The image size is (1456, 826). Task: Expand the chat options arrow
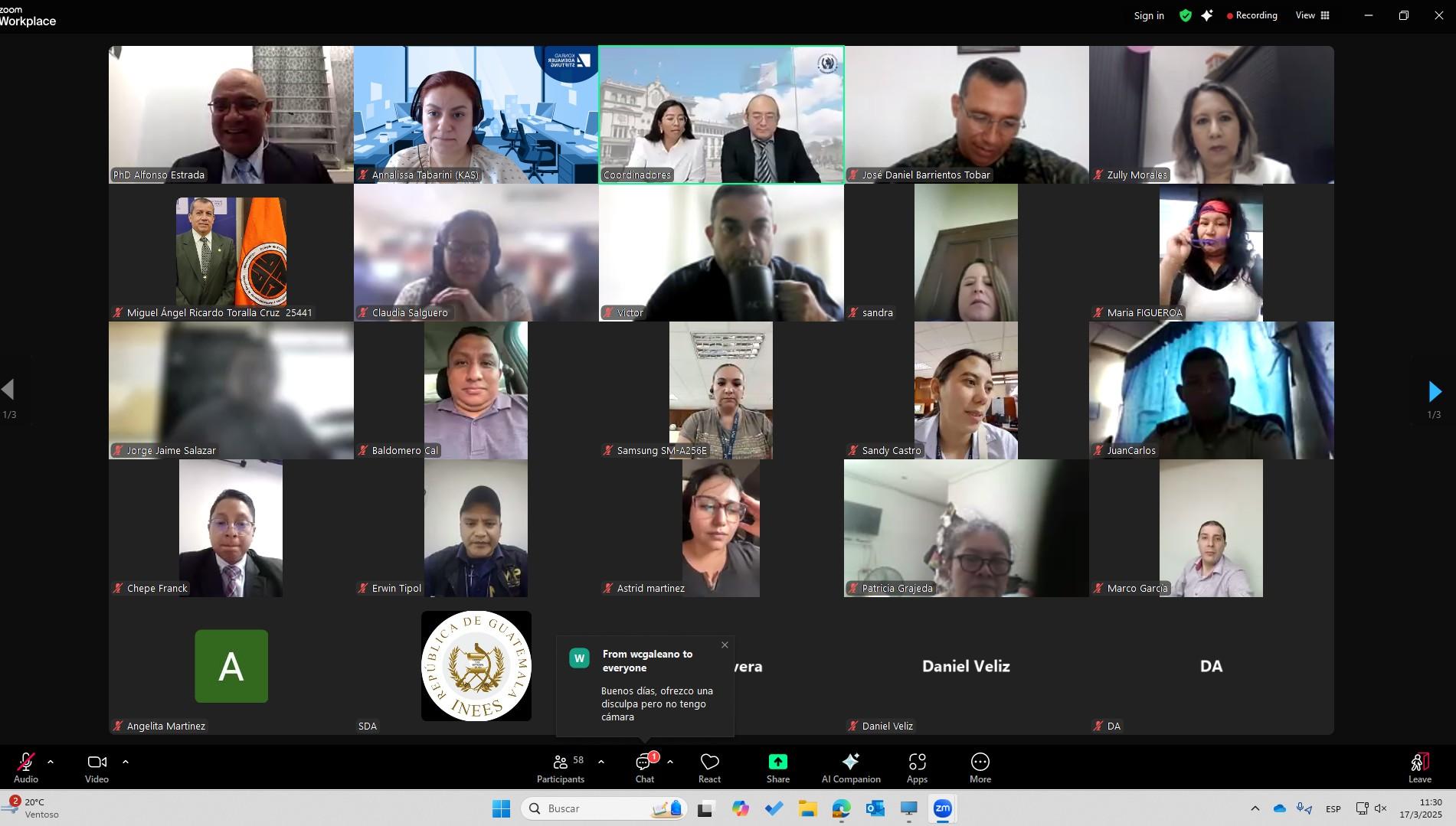click(x=670, y=762)
